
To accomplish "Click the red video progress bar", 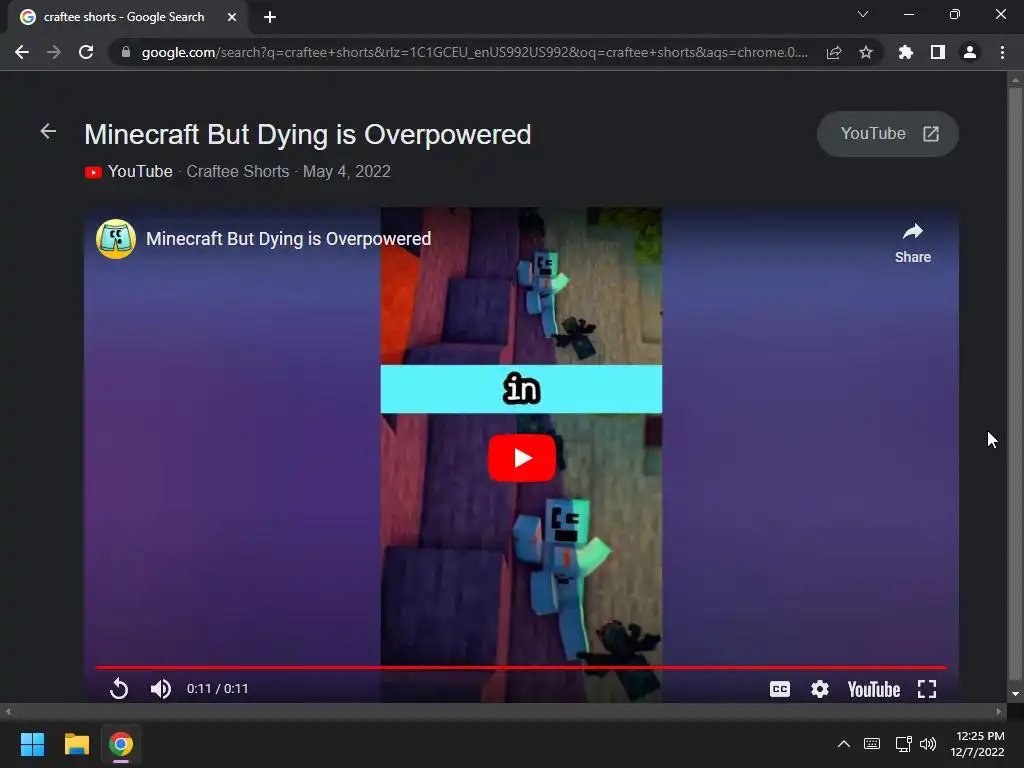I will pos(521,667).
